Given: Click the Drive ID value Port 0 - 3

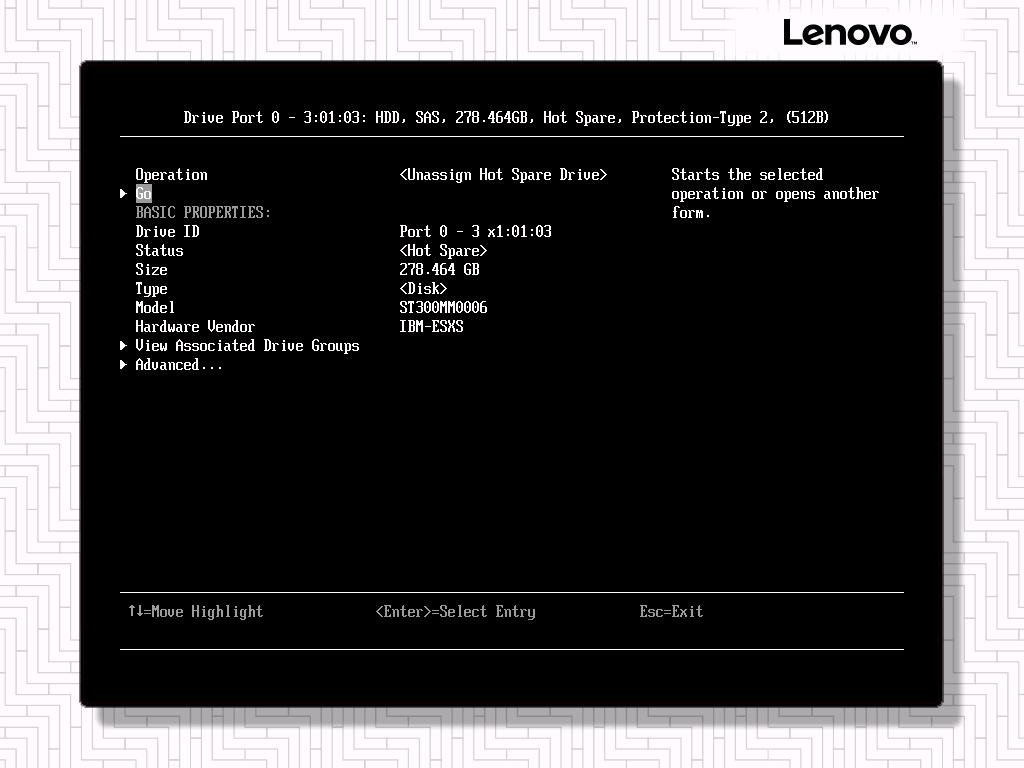Looking at the screenshot, I should (x=475, y=232).
